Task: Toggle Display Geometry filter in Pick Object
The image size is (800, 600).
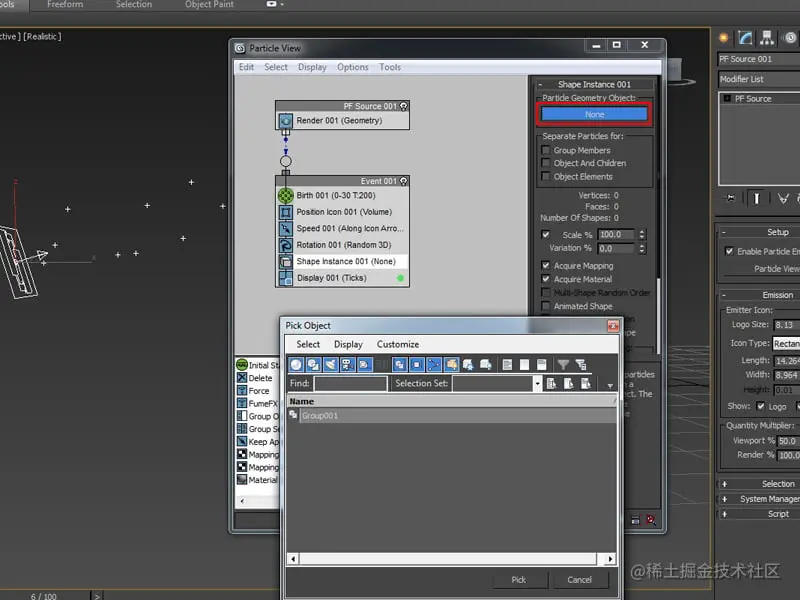Action: click(296, 364)
